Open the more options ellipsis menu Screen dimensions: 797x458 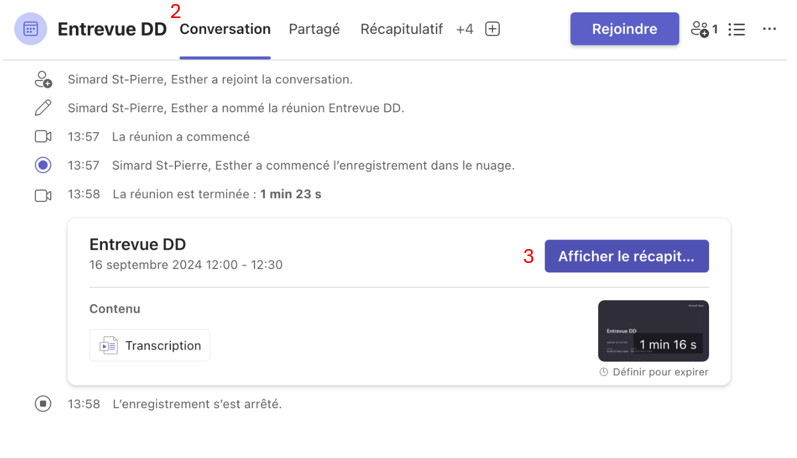(x=769, y=29)
